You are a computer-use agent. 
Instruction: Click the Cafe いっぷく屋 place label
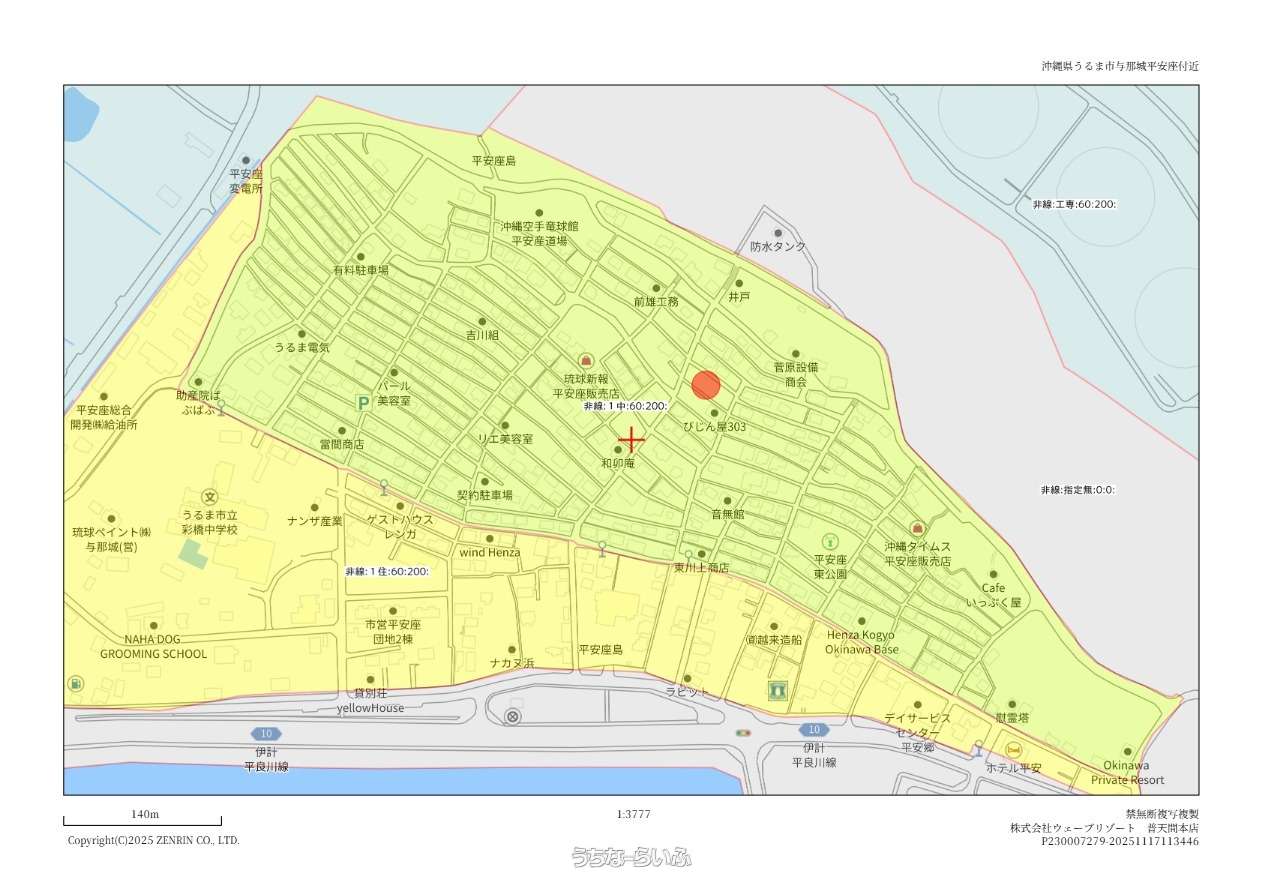pos(993,595)
